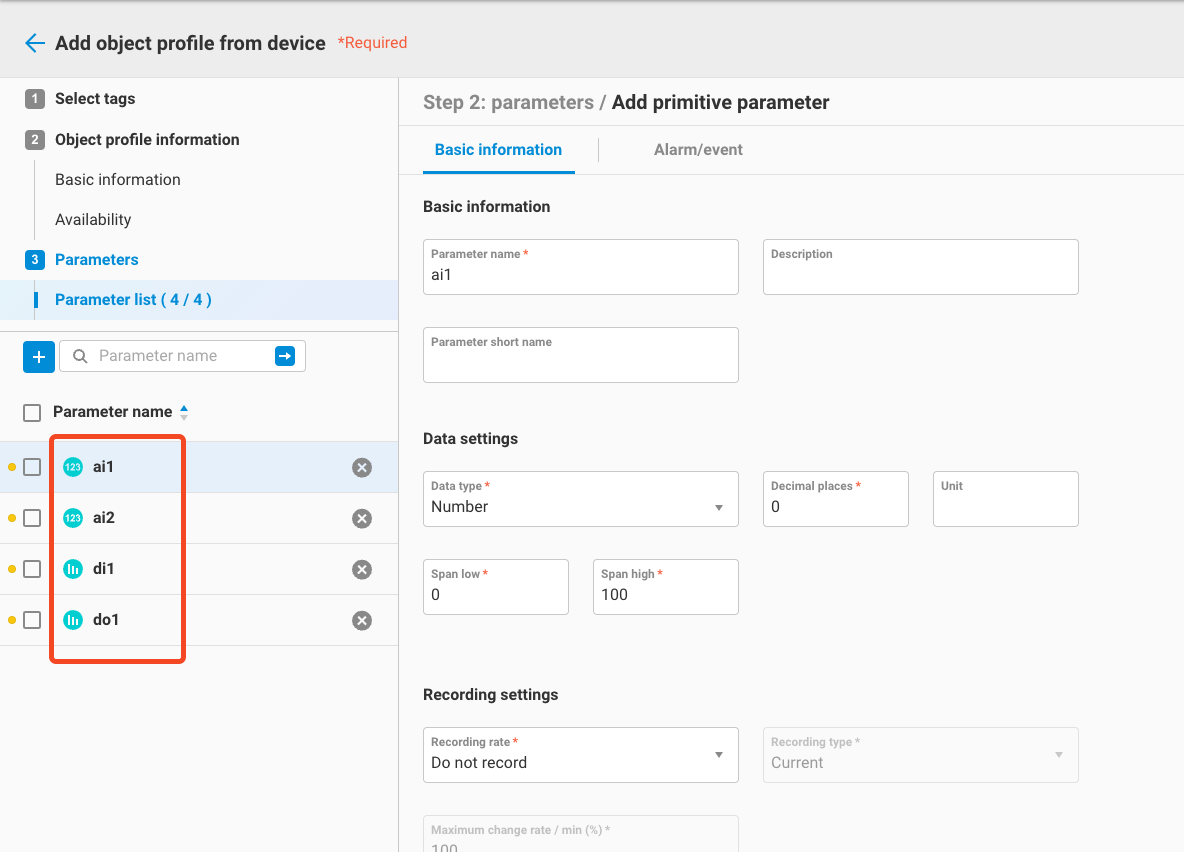Viewport: 1184px width, 852px height.
Task: Select the do1 parameter in the list
Action: [x=106, y=620]
